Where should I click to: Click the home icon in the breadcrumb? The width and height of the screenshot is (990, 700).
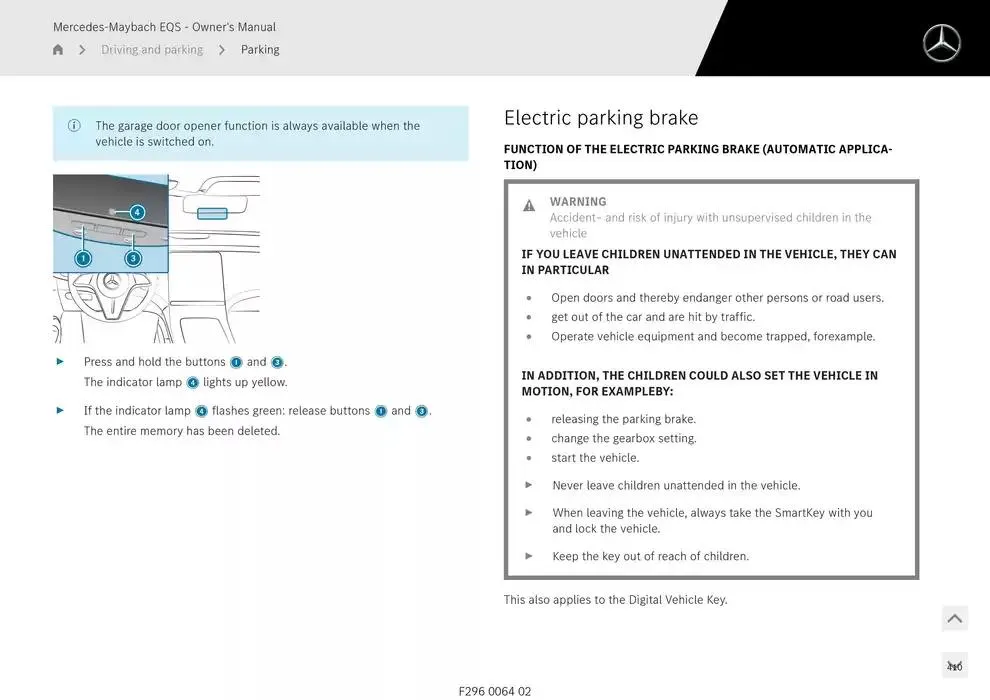(x=58, y=50)
